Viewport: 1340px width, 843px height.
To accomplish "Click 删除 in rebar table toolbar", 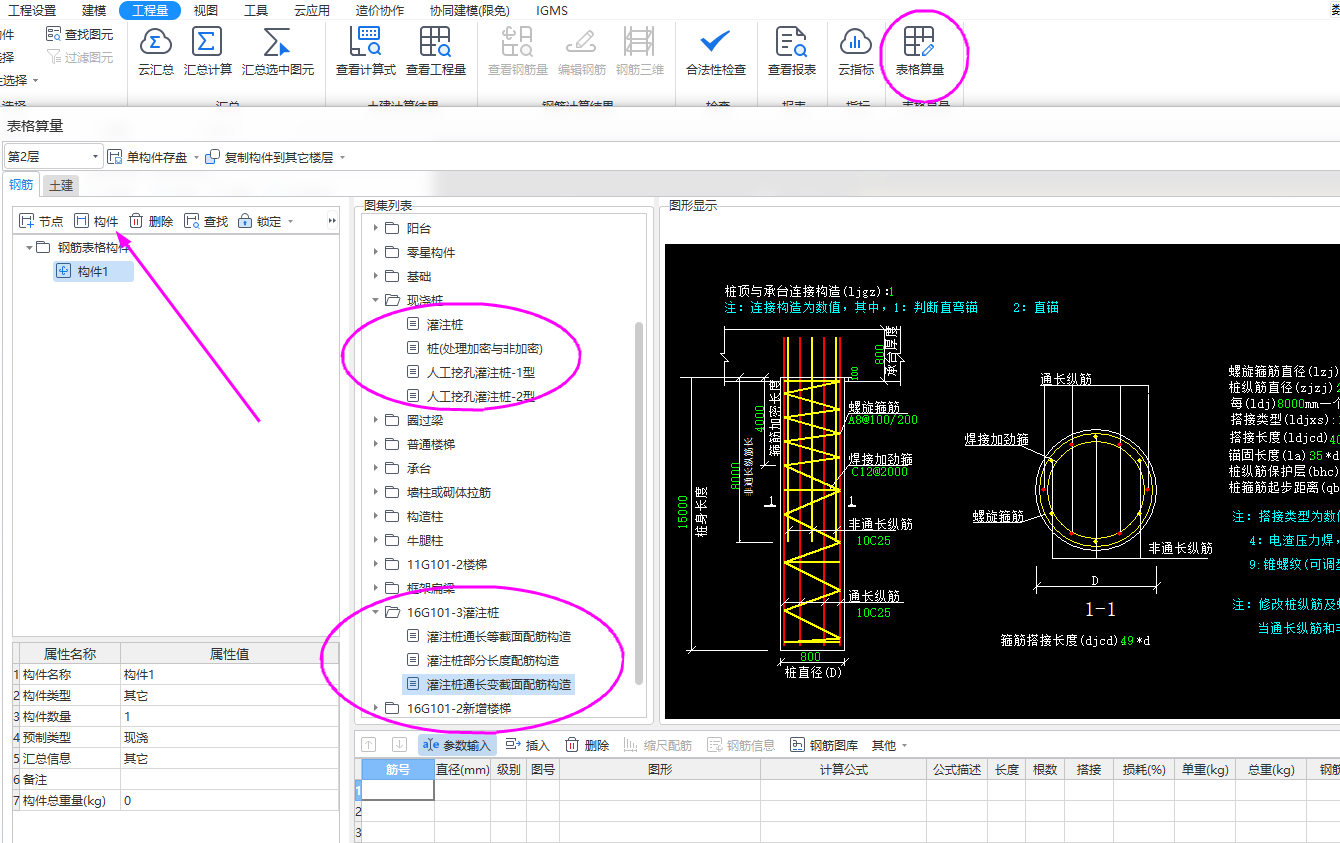I will pos(587,745).
